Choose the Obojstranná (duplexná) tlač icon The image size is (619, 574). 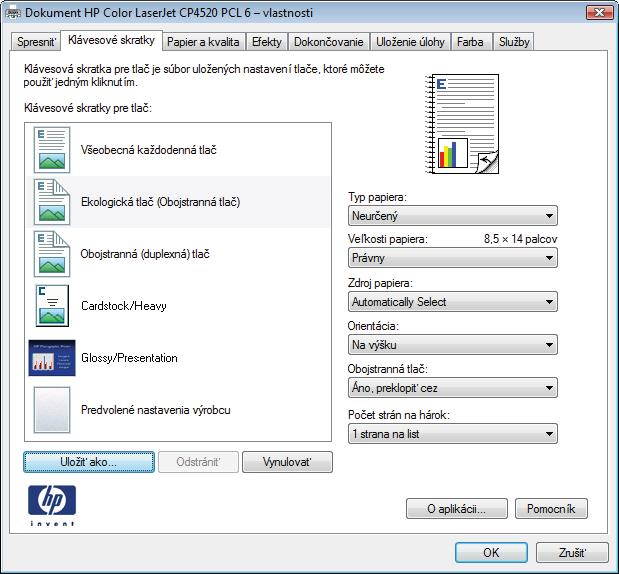[52, 254]
